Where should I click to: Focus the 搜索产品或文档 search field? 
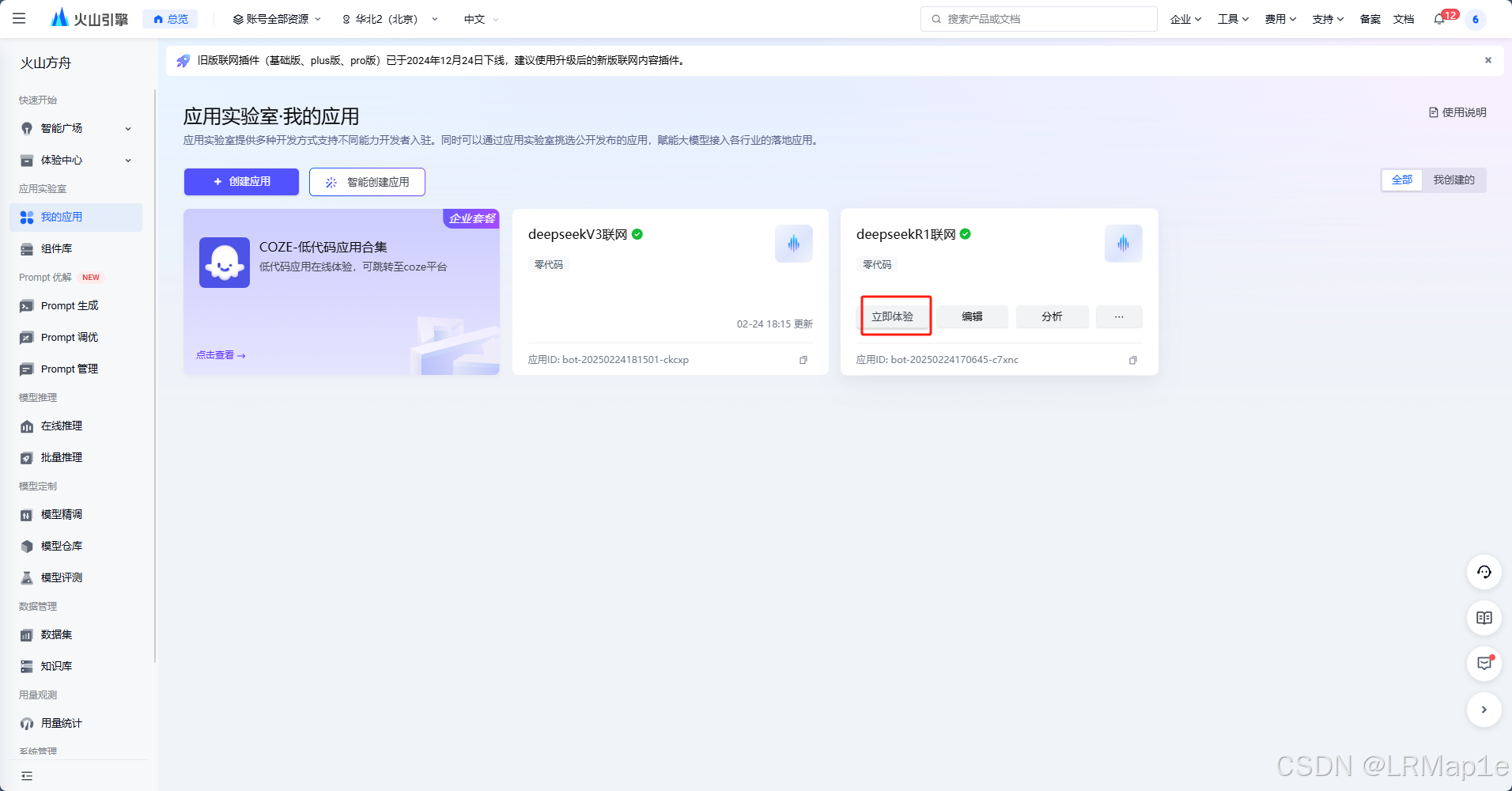[1038, 19]
